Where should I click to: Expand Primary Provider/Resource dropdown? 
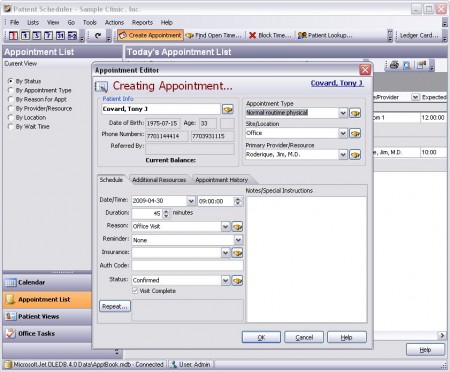343,155
